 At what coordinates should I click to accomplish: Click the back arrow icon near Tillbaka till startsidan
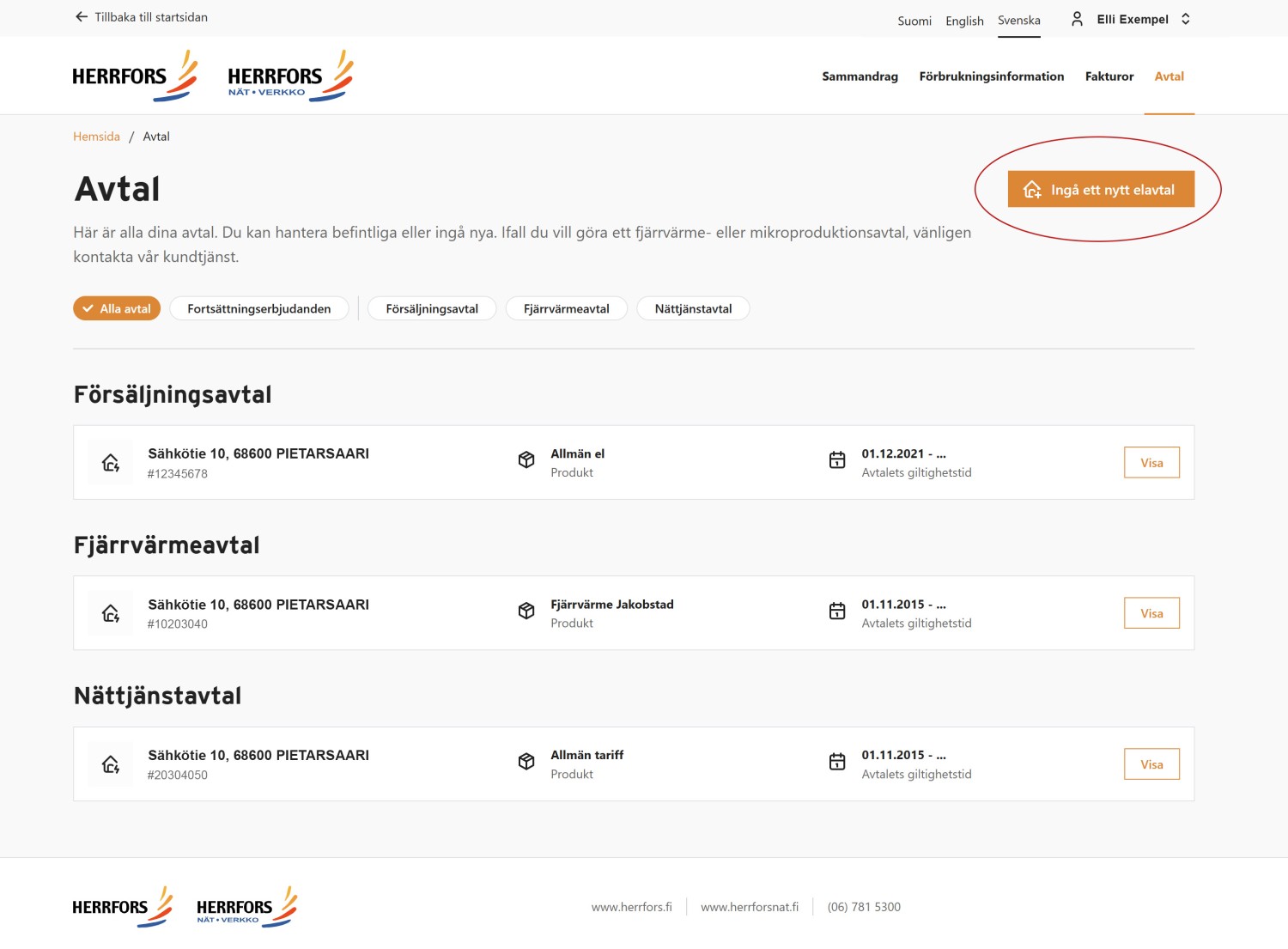(82, 17)
